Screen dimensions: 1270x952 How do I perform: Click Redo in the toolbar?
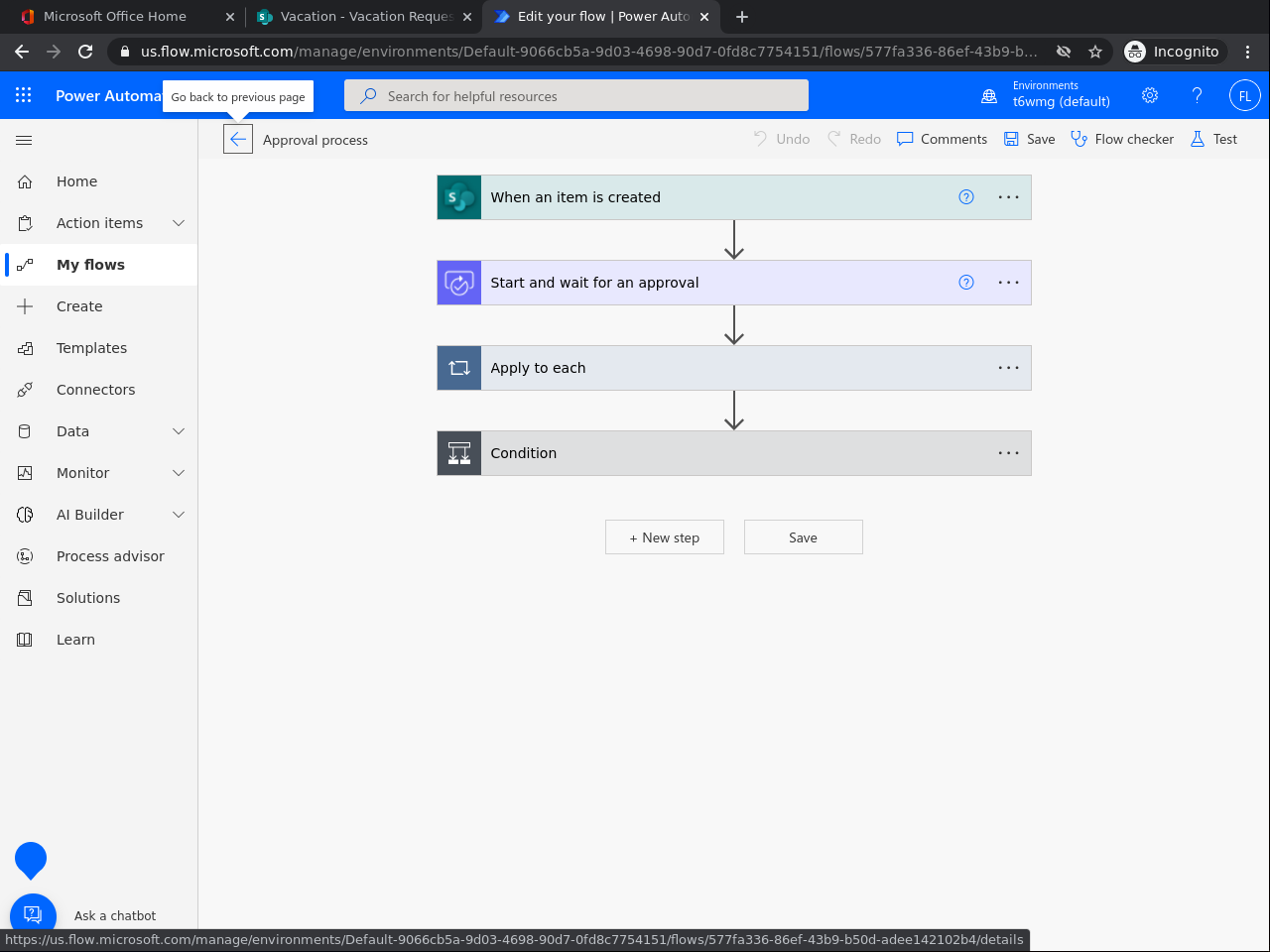coord(854,140)
